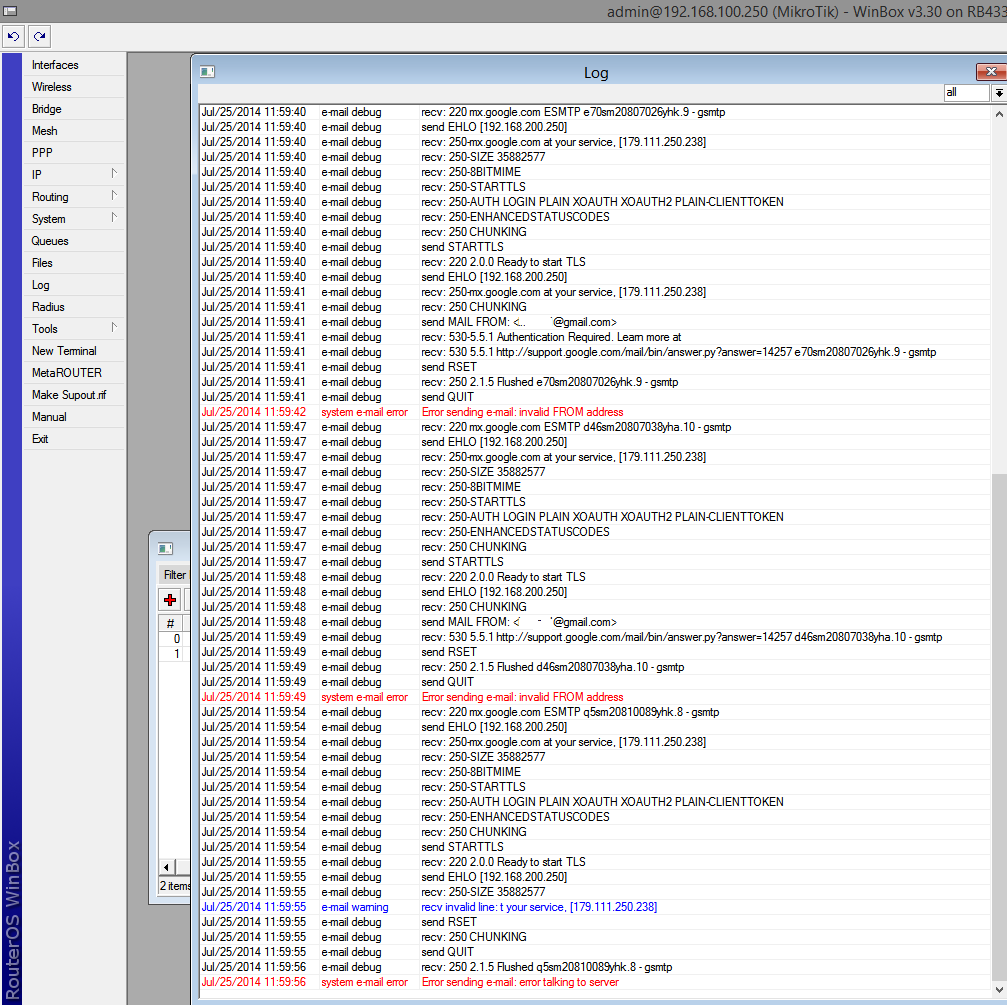The image size is (1007, 1005).
Task: Open the log topic dropdown arrow
Action: pos(999,92)
